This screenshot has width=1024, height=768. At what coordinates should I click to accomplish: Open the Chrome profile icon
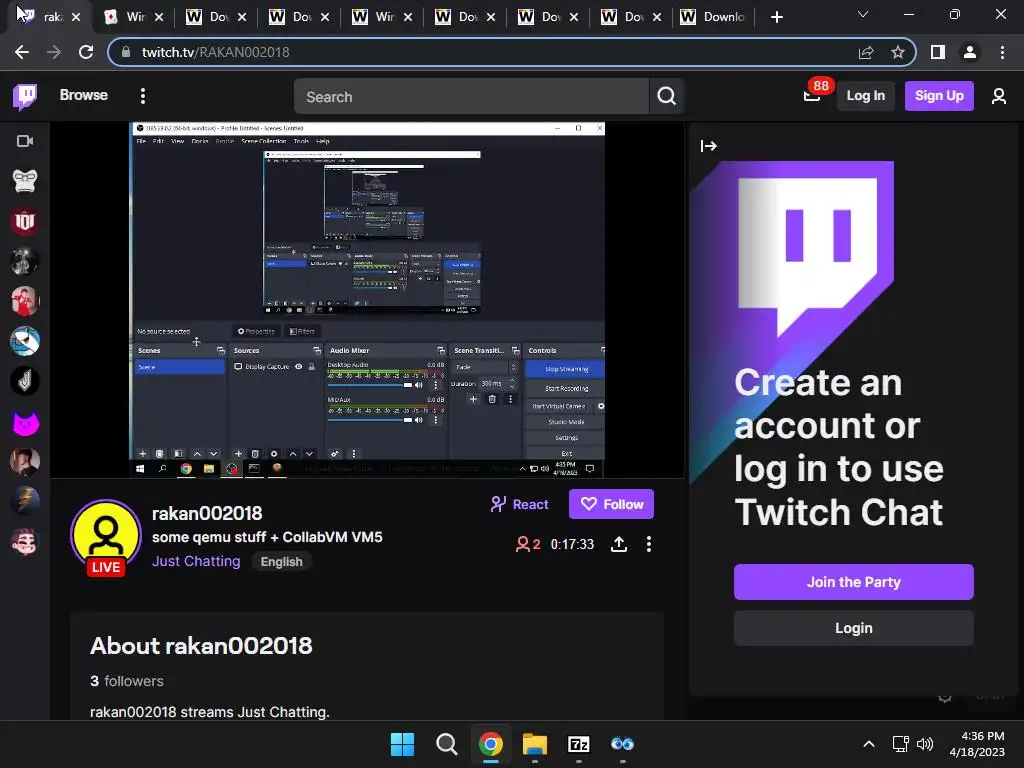[x=970, y=52]
